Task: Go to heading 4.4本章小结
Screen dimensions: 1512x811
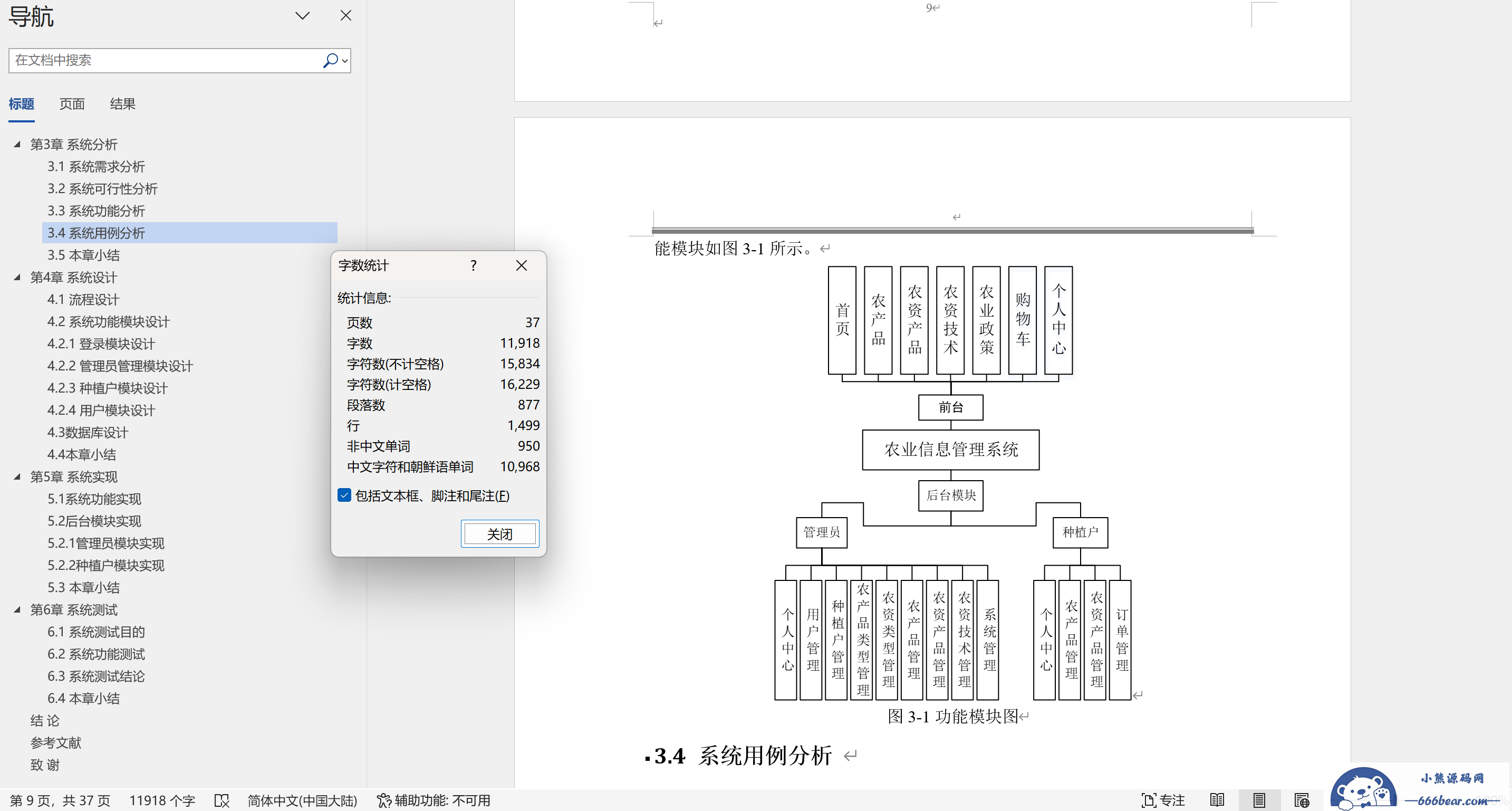Action: click(x=82, y=454)
